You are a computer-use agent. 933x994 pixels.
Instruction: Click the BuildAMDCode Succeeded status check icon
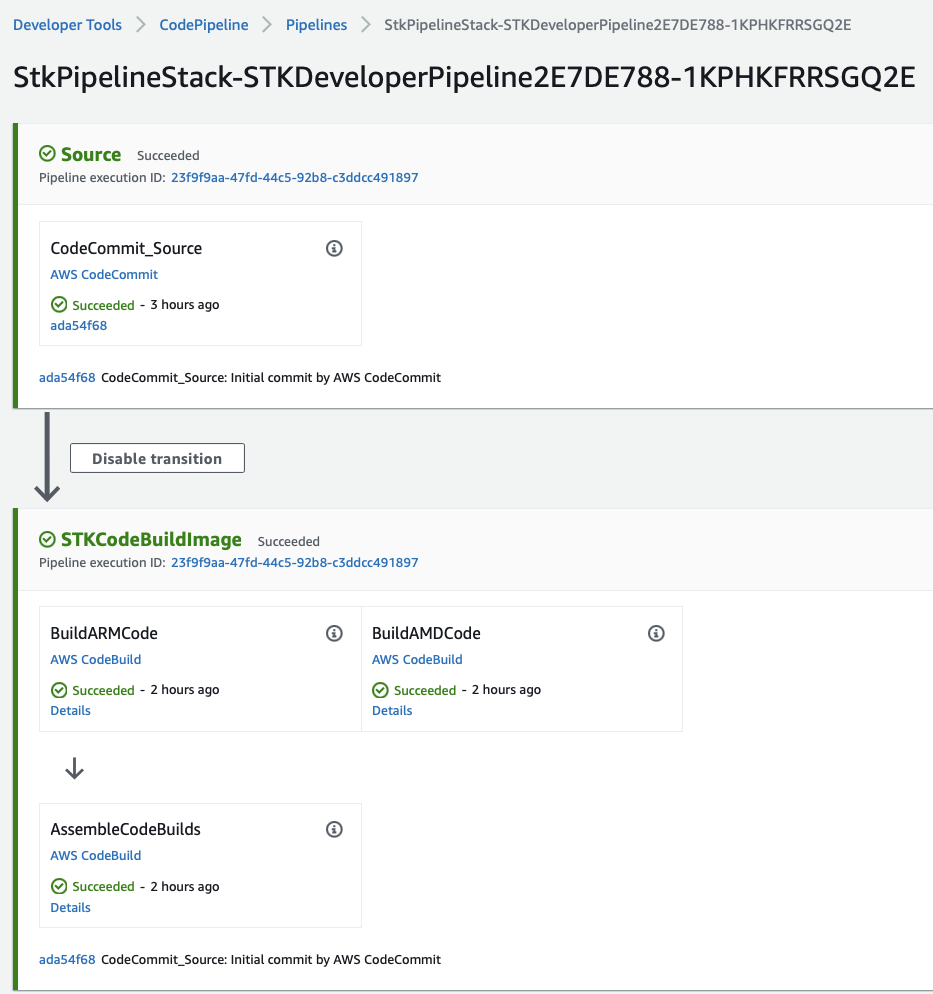pyautogui.click(x=380, y=690)
